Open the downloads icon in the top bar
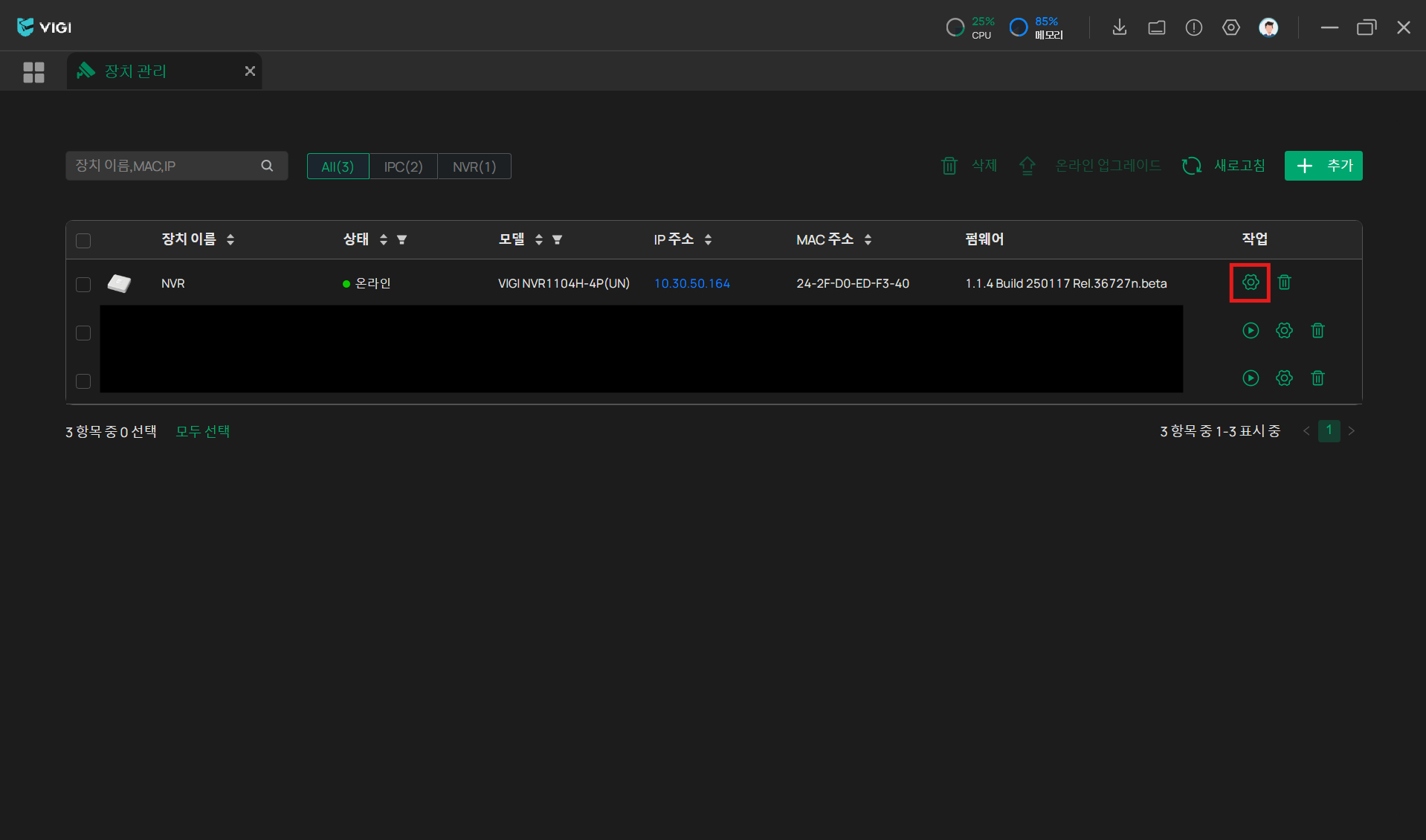The height and width of the screenshot is (840, 1426). [1119, 28]
